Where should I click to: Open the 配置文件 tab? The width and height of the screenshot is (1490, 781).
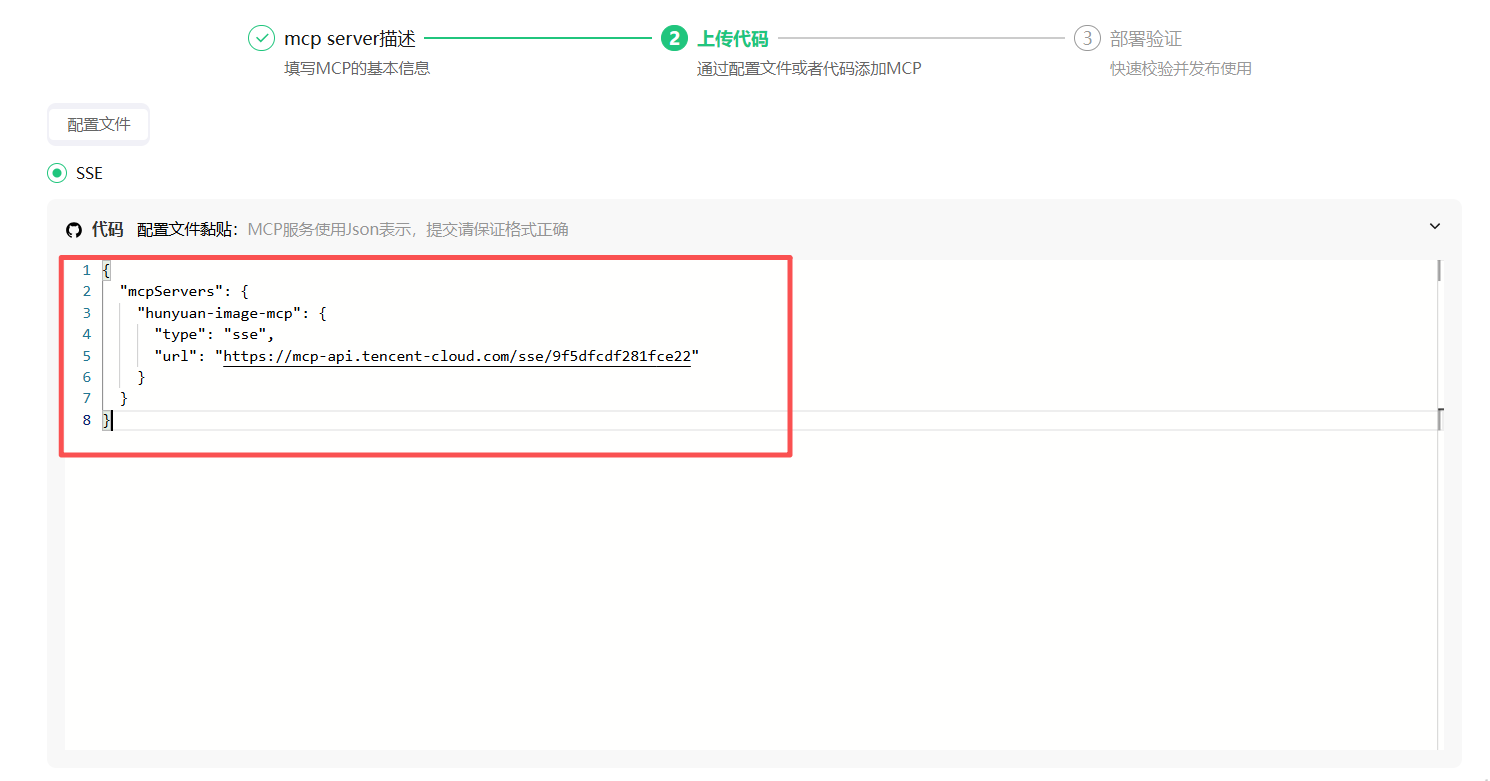[98, 124]
